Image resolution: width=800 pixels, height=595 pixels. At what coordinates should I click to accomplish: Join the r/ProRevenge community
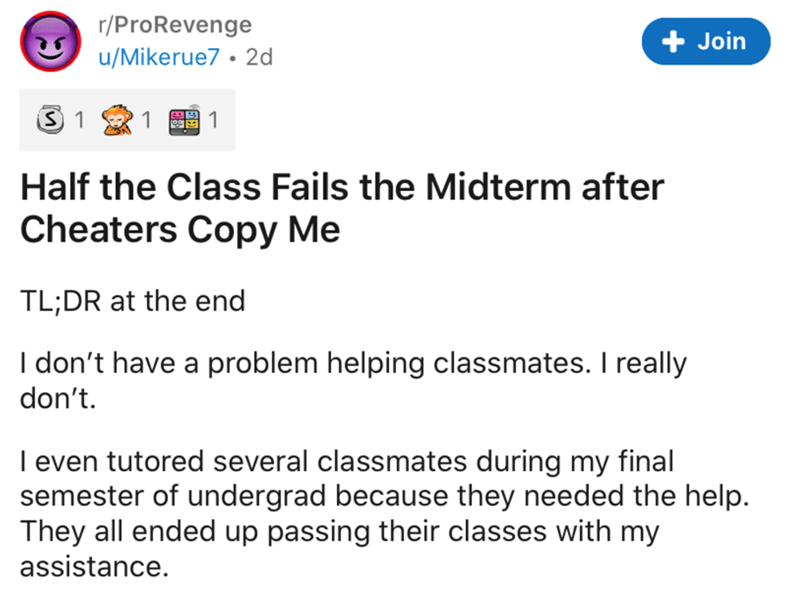click(706, 41)
